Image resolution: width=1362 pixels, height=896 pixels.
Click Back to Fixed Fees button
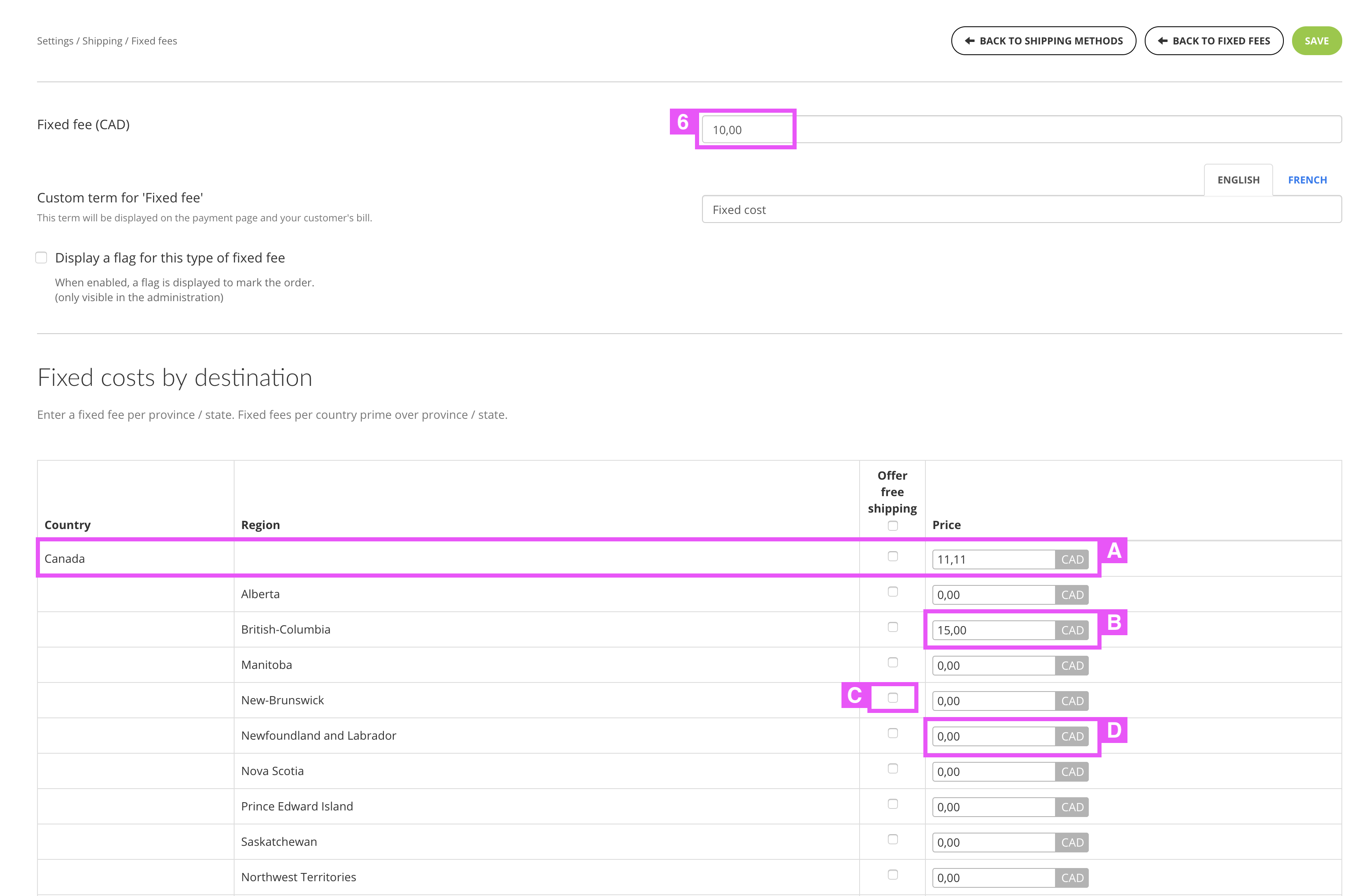tap(1214, 41)
